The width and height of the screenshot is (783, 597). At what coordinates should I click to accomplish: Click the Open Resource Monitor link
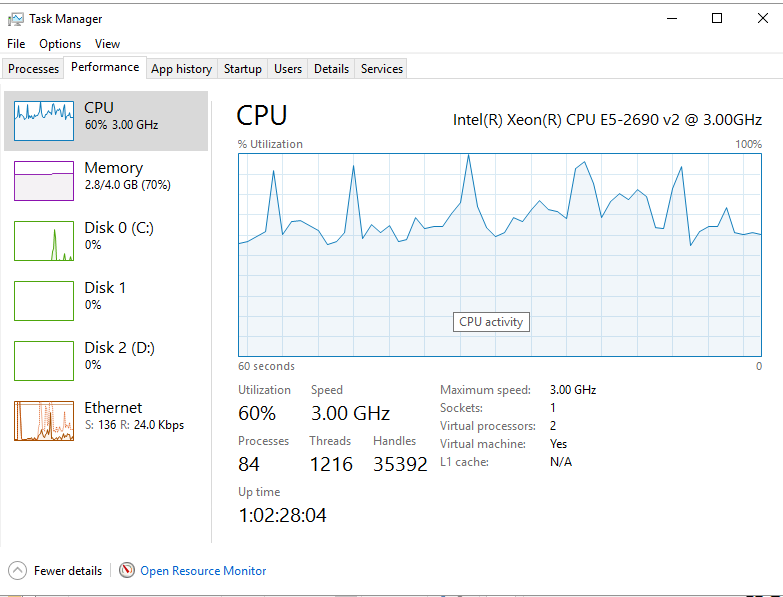coord(203,571)
